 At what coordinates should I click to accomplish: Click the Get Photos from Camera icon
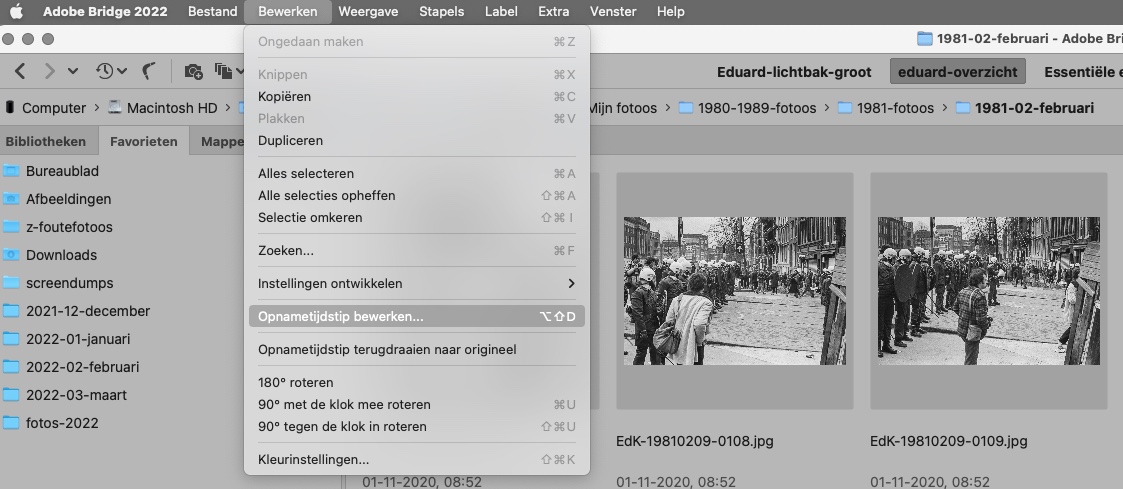tap(193, 71)
